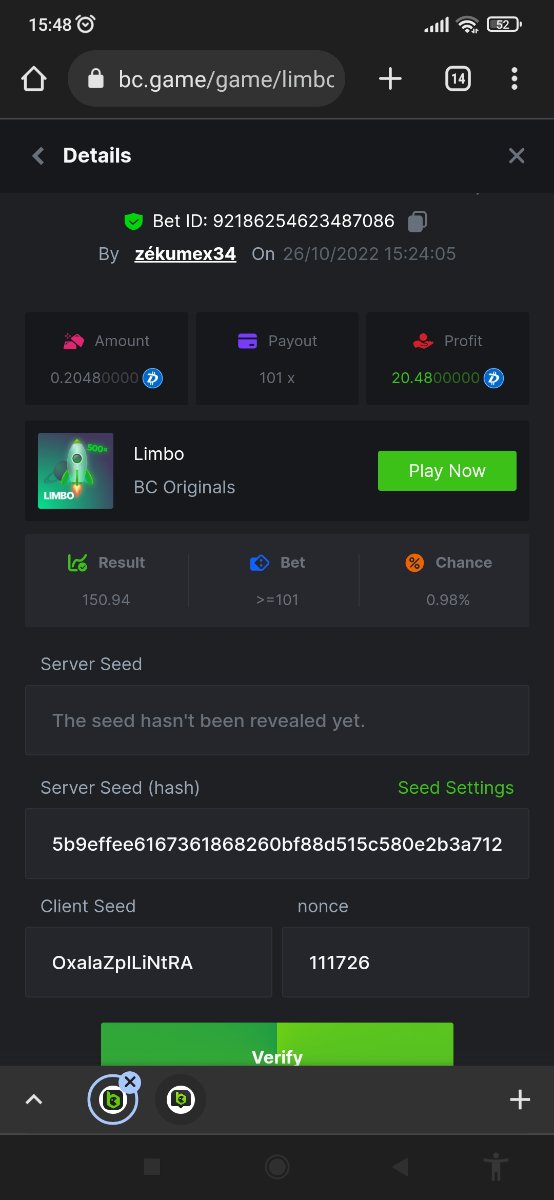
Task: Click the Play Now button
Action: pyautogui.click(x=447, y=471)
